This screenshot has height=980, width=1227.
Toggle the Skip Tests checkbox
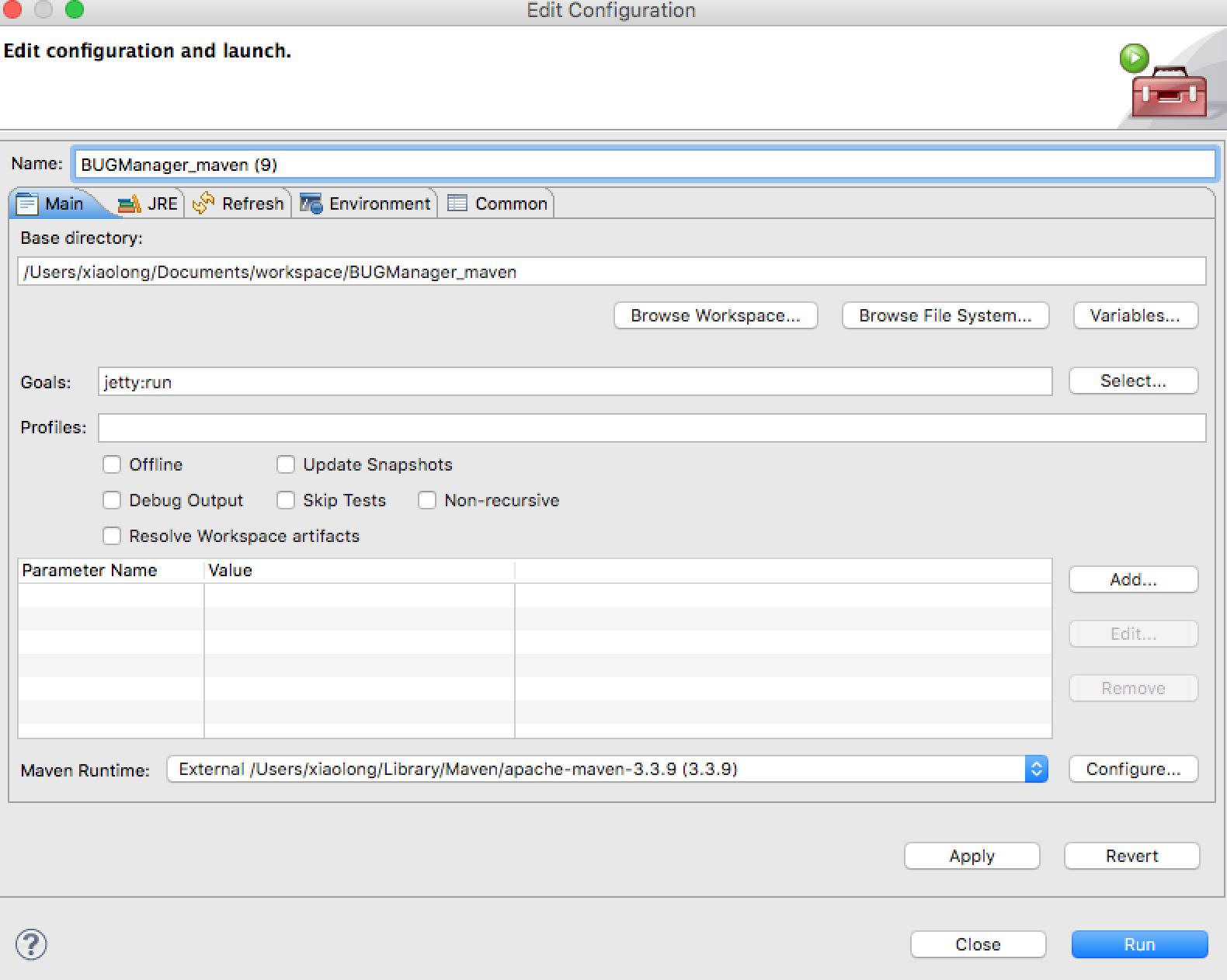click(286, 500)
